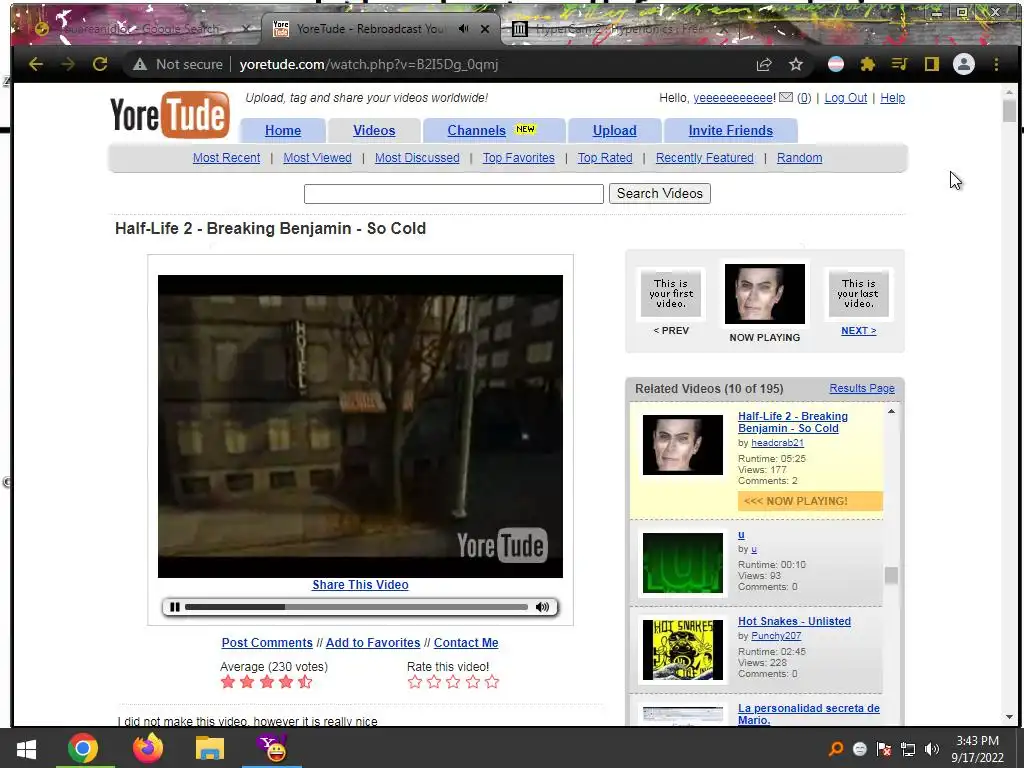Open Chrome from the taskbar
Screen dimensions: 1024x768
83,748
